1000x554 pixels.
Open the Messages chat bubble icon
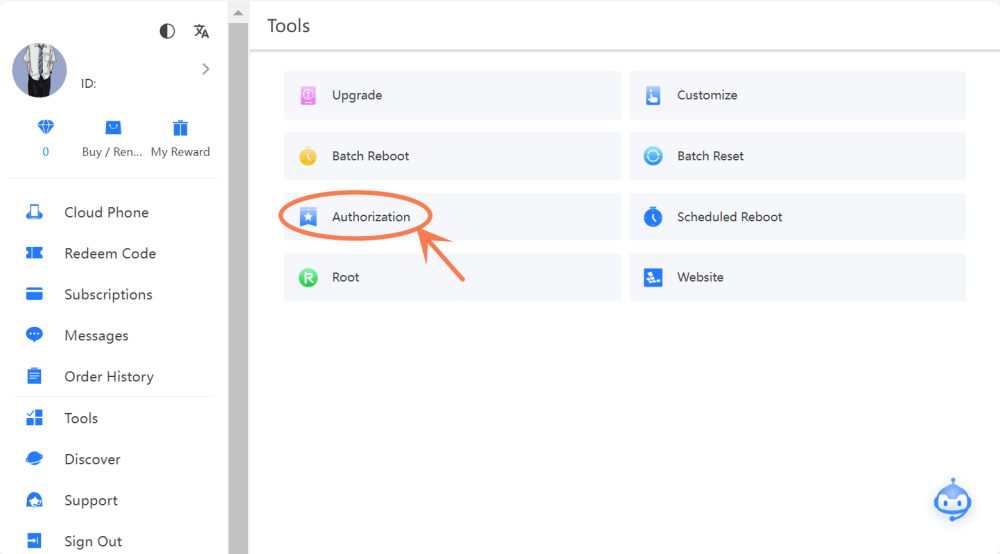pyautogui.click(x=35, y=335)
